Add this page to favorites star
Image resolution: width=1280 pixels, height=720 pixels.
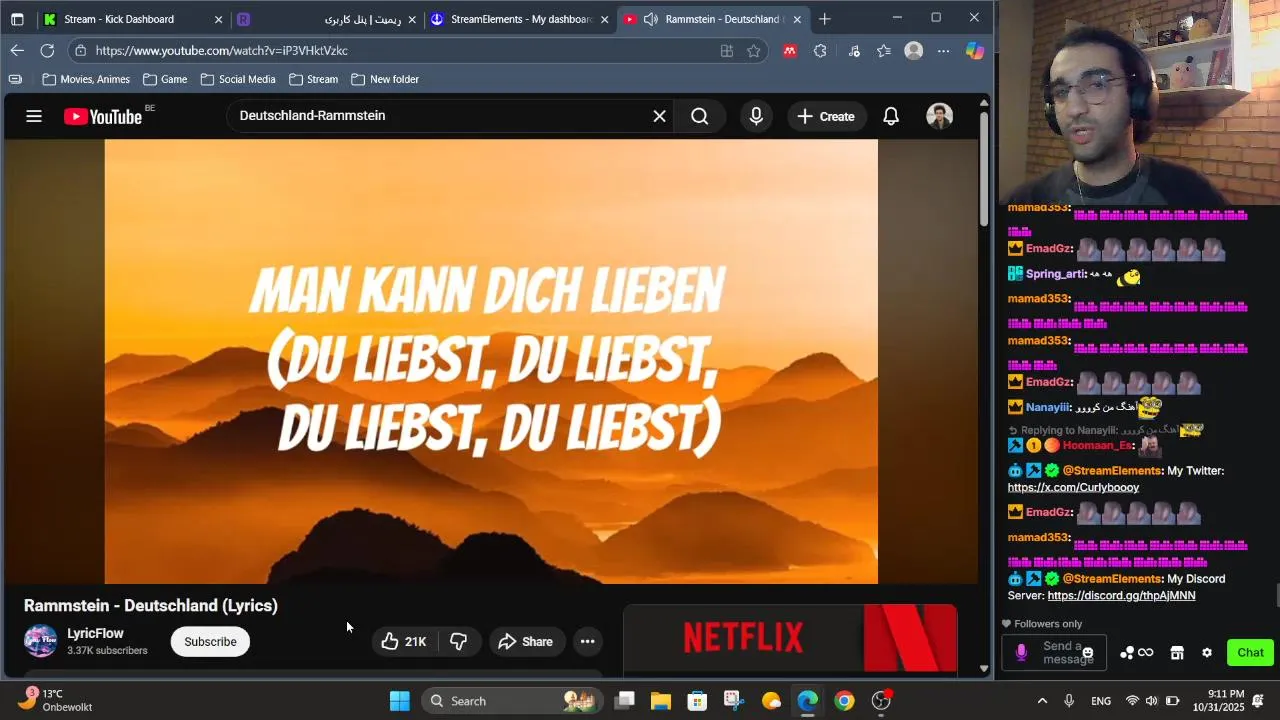(754, 50)
